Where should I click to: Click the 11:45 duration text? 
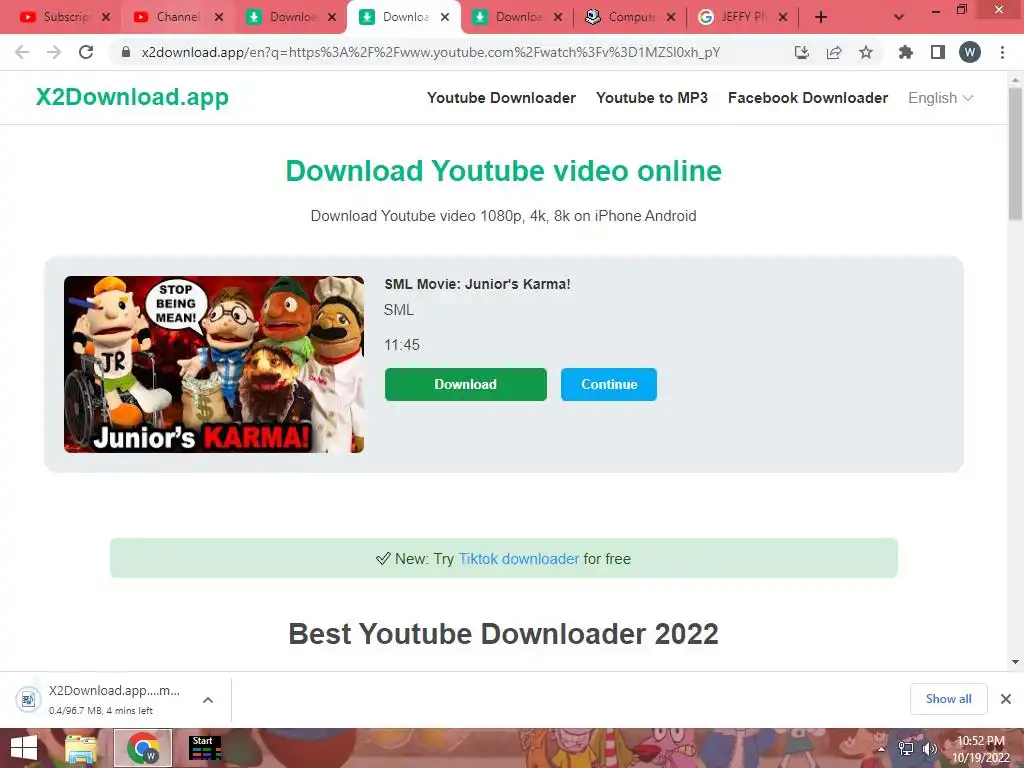pos(402,345)
